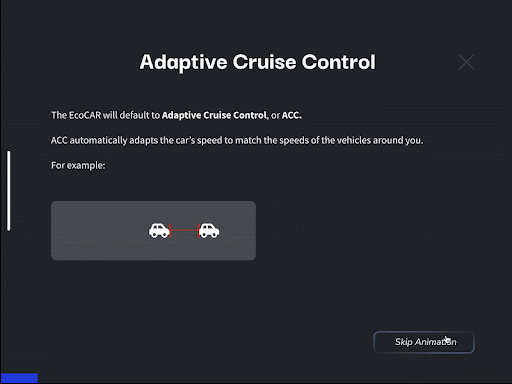The image size is (512, 384).
Task: Click the For example: label
Action: (78, 165)
